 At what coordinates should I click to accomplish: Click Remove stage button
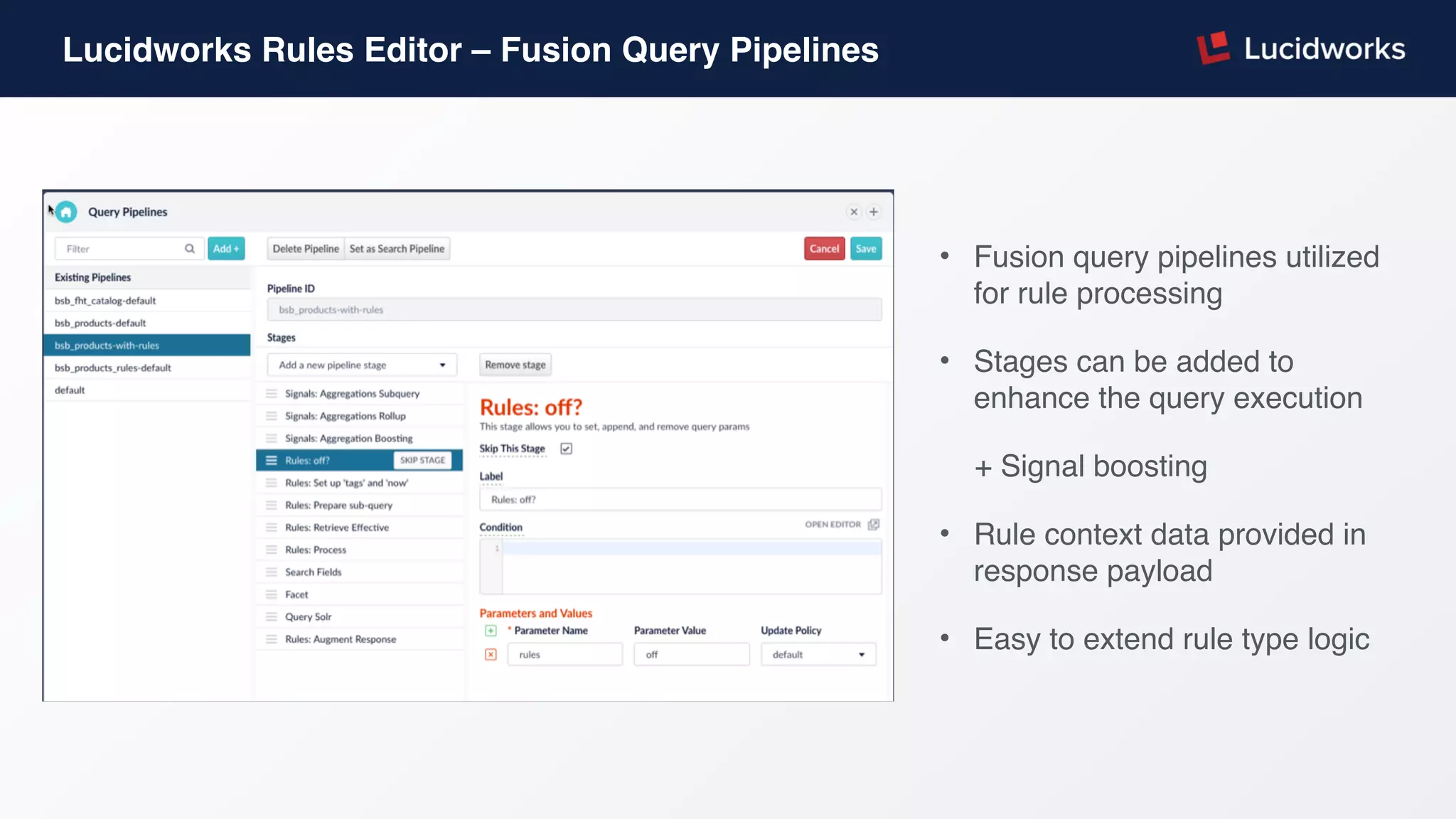click(x=515, y=365)
